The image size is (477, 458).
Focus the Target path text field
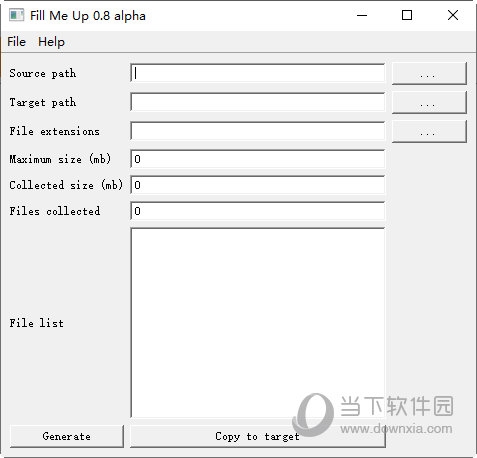click(258, 102)
